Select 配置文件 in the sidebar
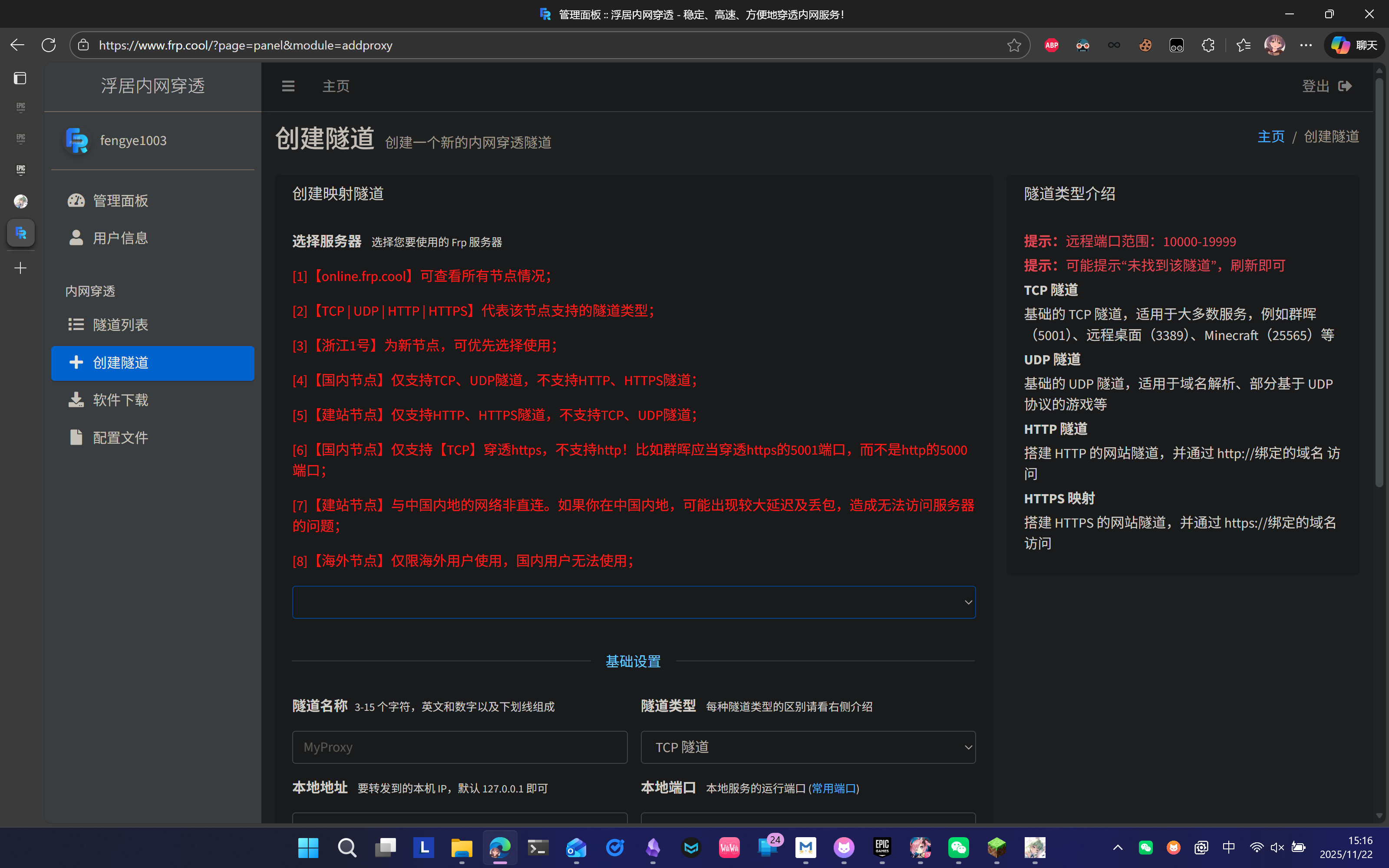 click(121, 437)
